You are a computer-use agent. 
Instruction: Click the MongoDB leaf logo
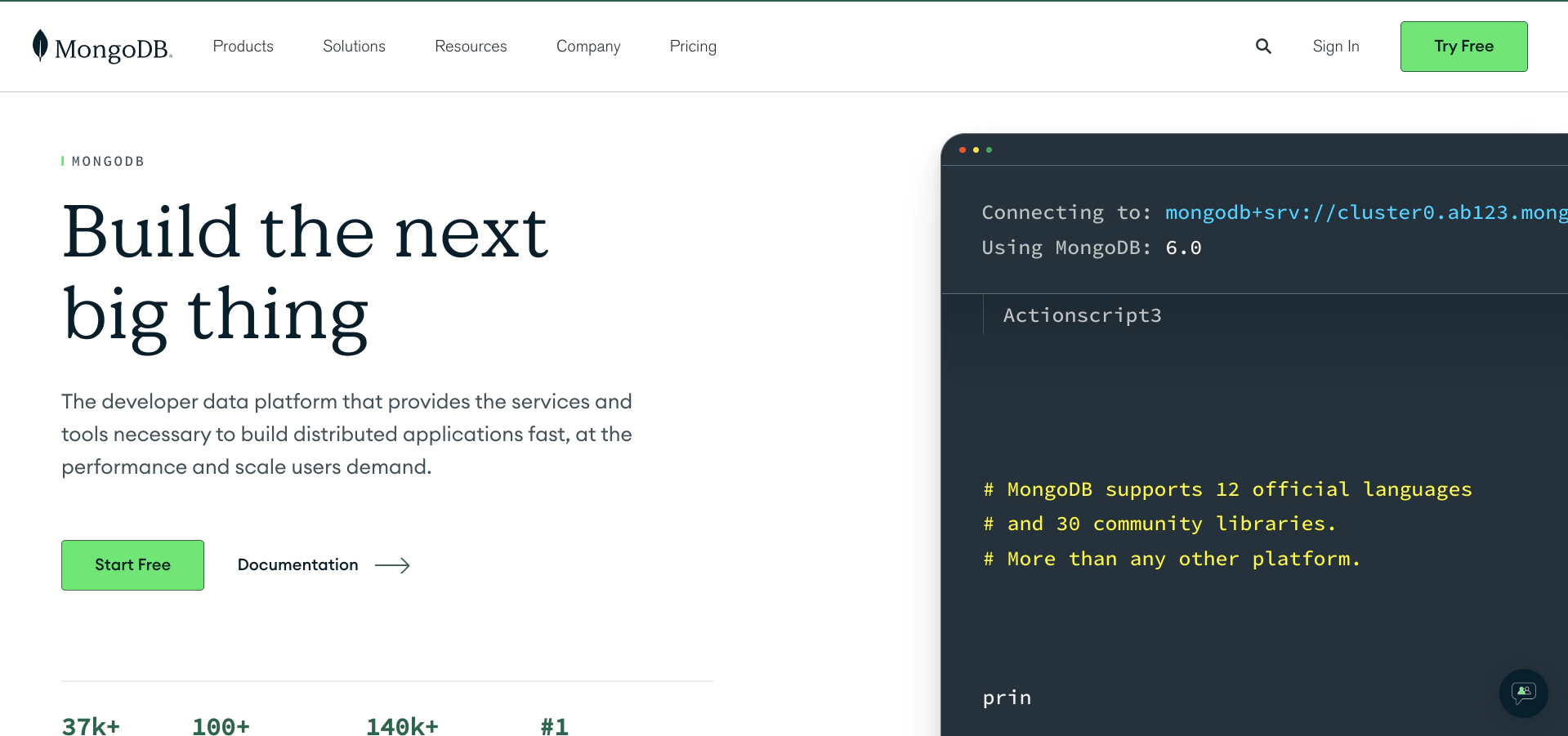point(40,46)
